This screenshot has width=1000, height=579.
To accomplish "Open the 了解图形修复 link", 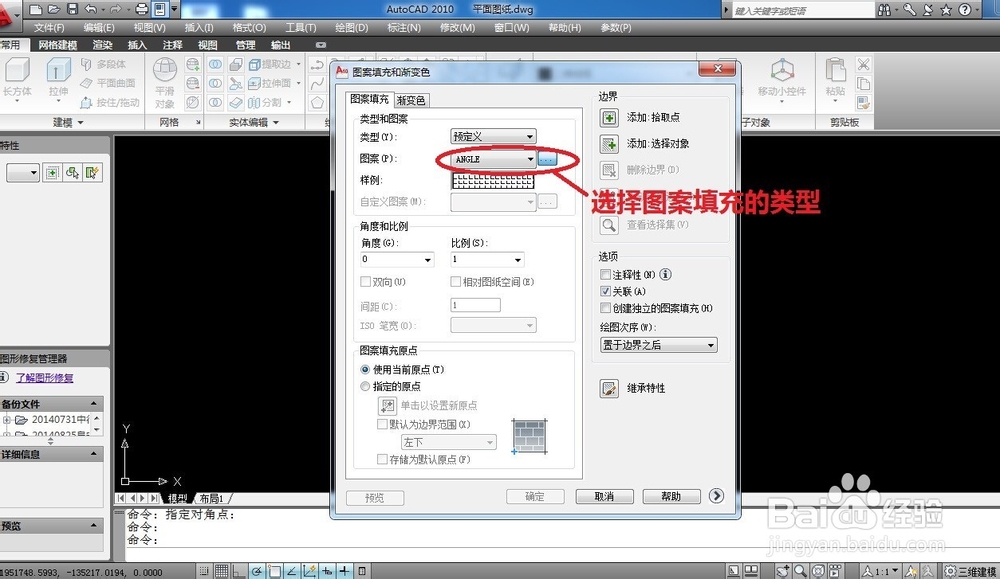I will 45,377.
